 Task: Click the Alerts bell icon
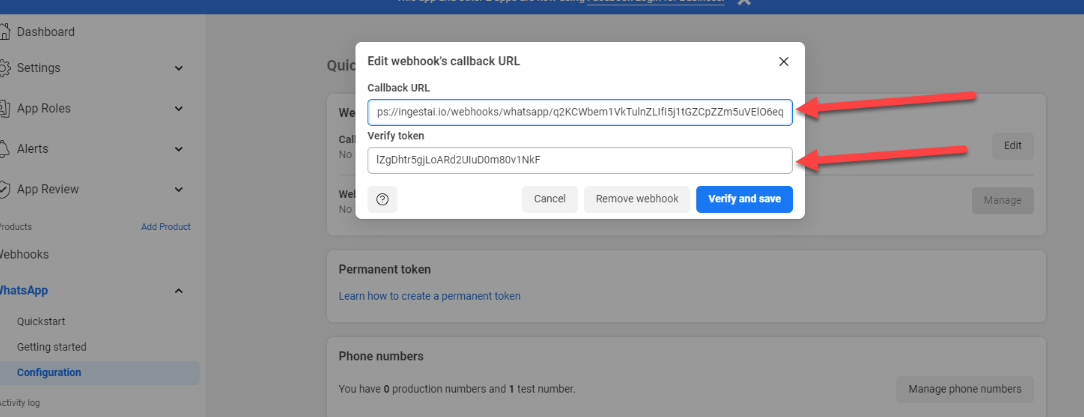click(x=4, y=149)
